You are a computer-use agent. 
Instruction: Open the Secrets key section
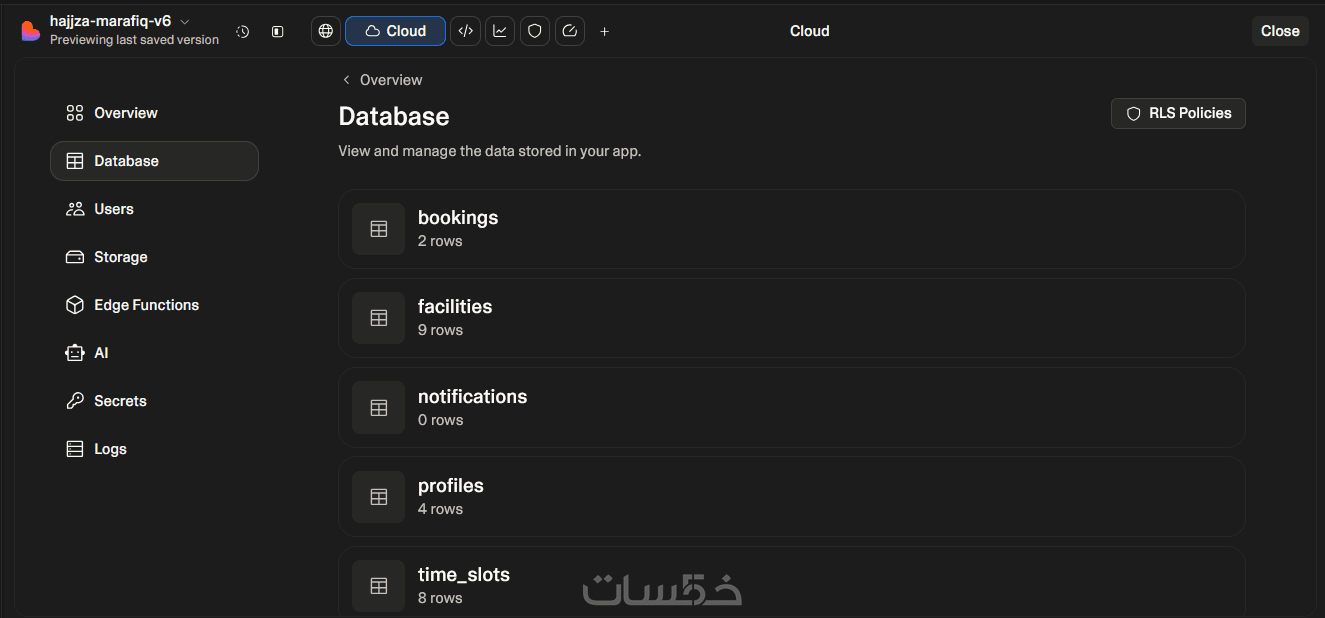(x=120, y=401)
